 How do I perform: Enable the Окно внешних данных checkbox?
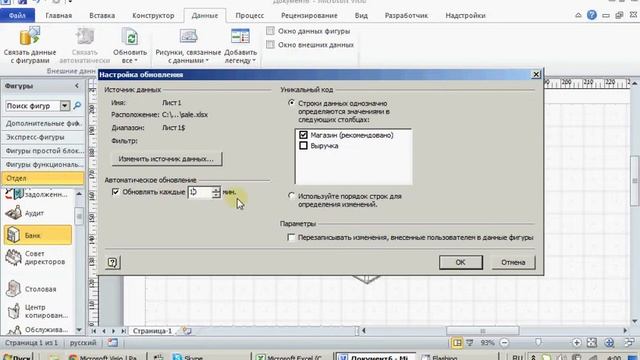click(270, 44)
